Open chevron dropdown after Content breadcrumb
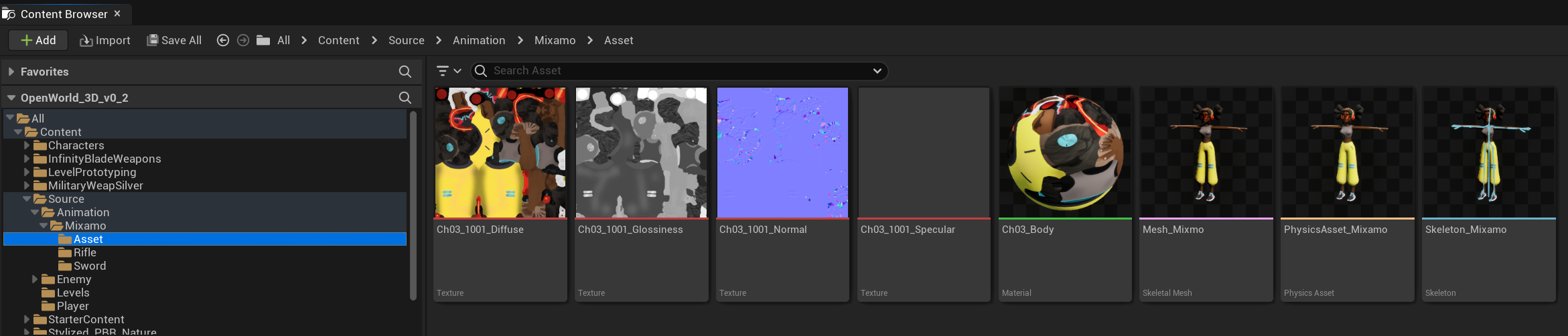The height and width of the screenshot is (336, 1568). tap(374, 40)
